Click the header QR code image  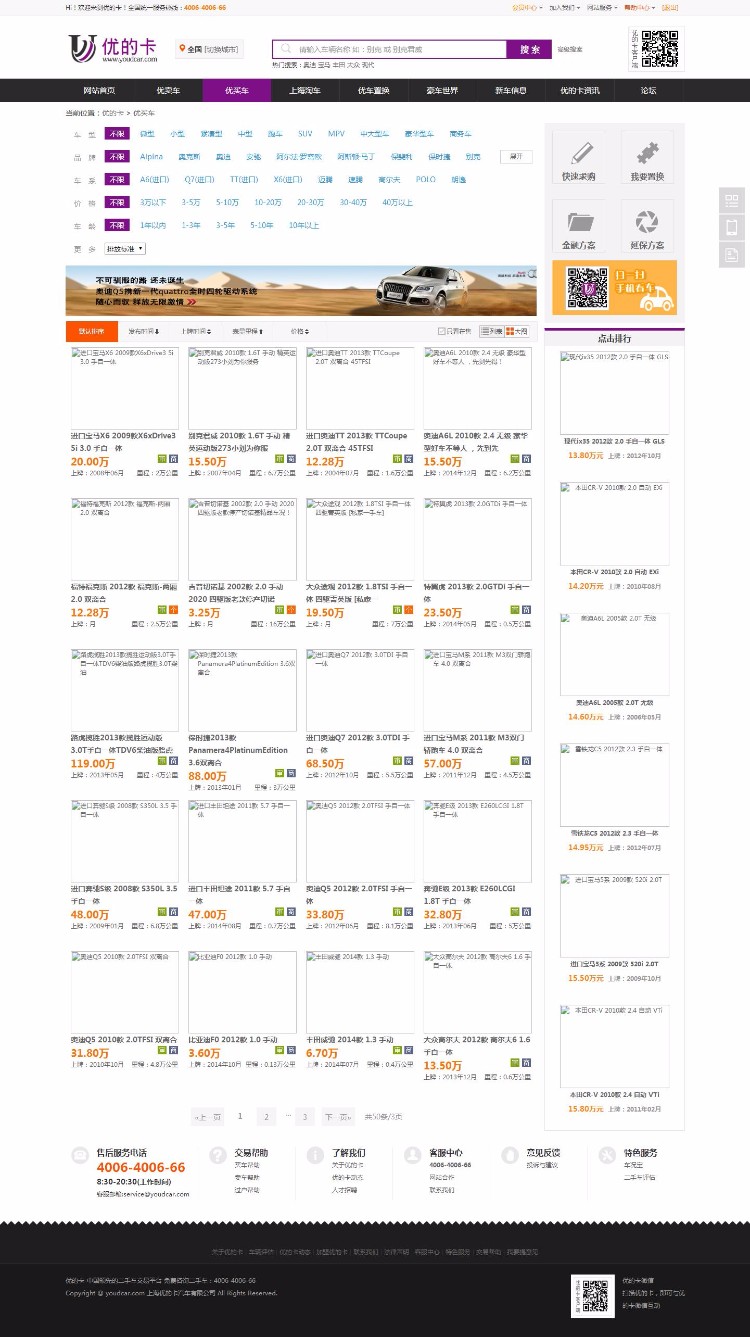tap(661, 49)
